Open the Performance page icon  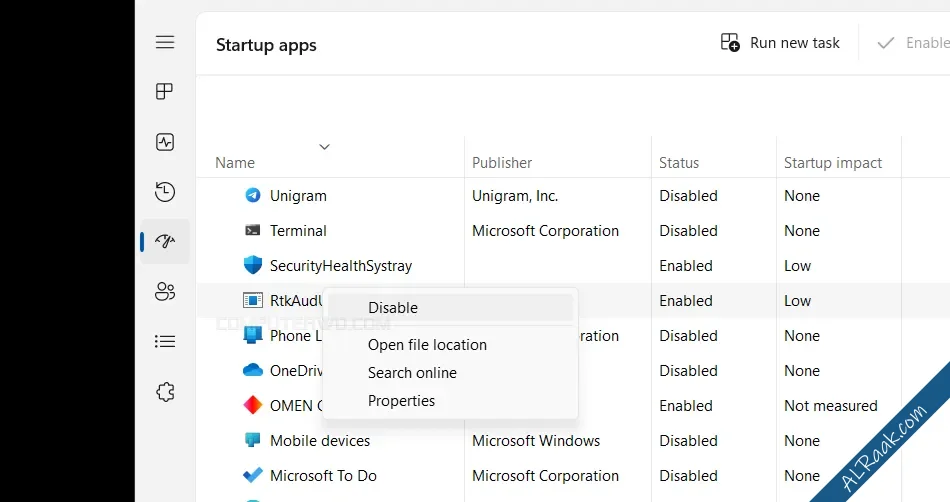tap(165, 142)
